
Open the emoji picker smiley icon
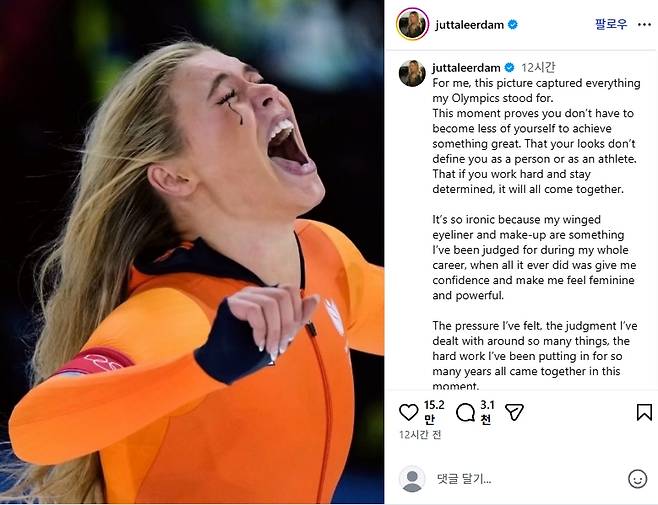pos(637,479)
